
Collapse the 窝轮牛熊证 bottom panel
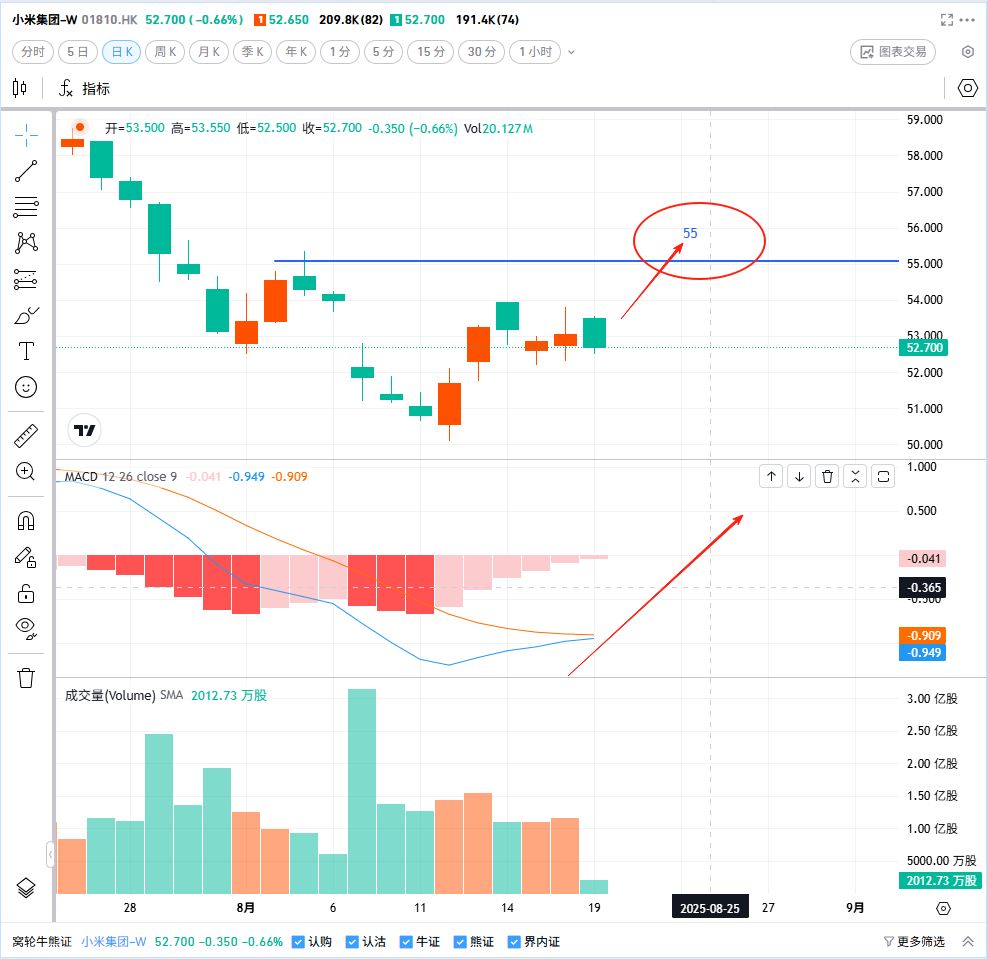click(x=967, y=942)
